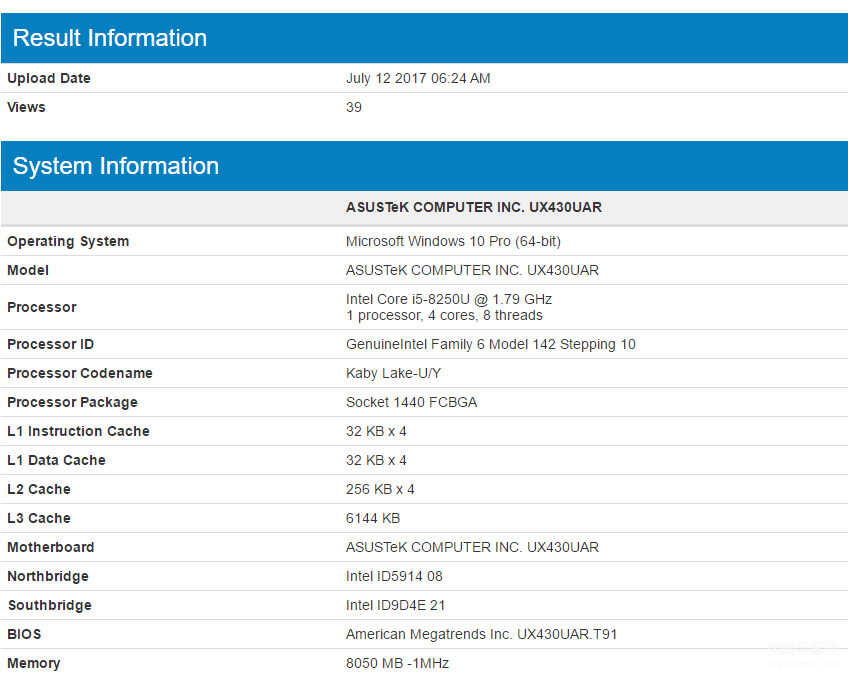Select American Megatrends Inc. UX430UAR.T91 value
848x677 pixels.
(481, 634)
